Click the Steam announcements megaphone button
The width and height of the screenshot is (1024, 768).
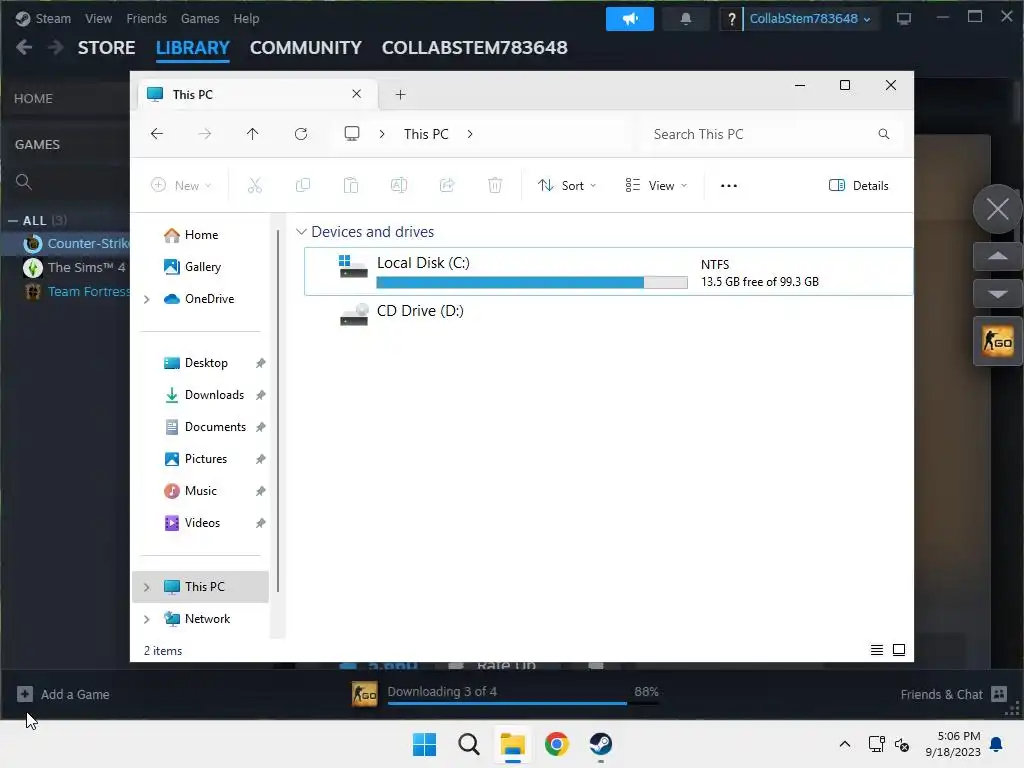[630, 19]
